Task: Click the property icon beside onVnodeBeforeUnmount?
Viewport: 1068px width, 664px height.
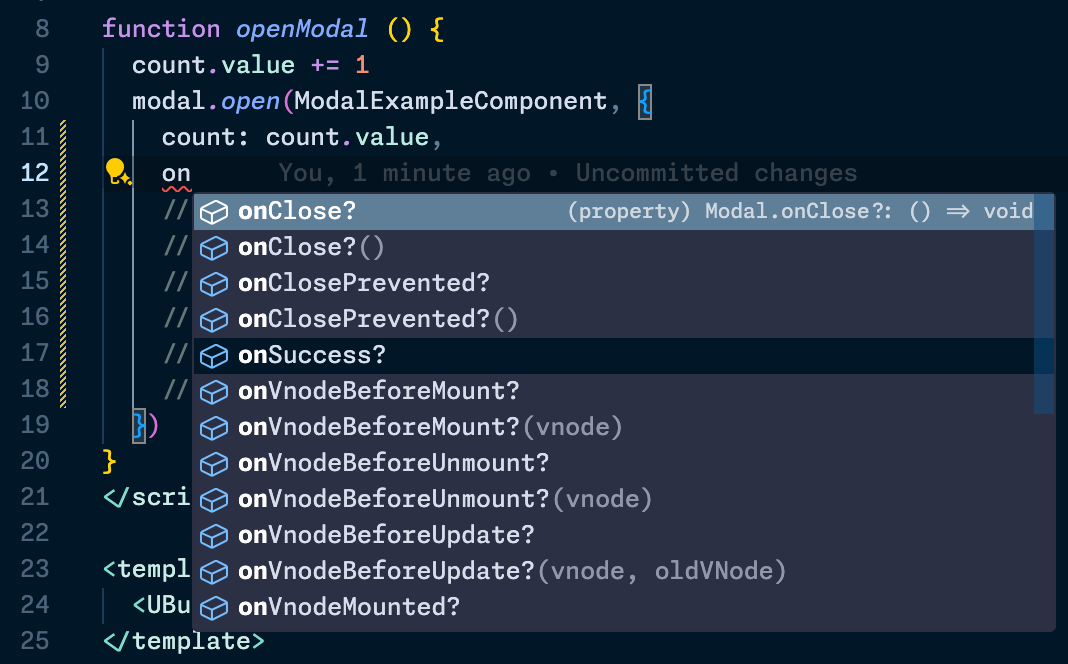Action: 214,463
